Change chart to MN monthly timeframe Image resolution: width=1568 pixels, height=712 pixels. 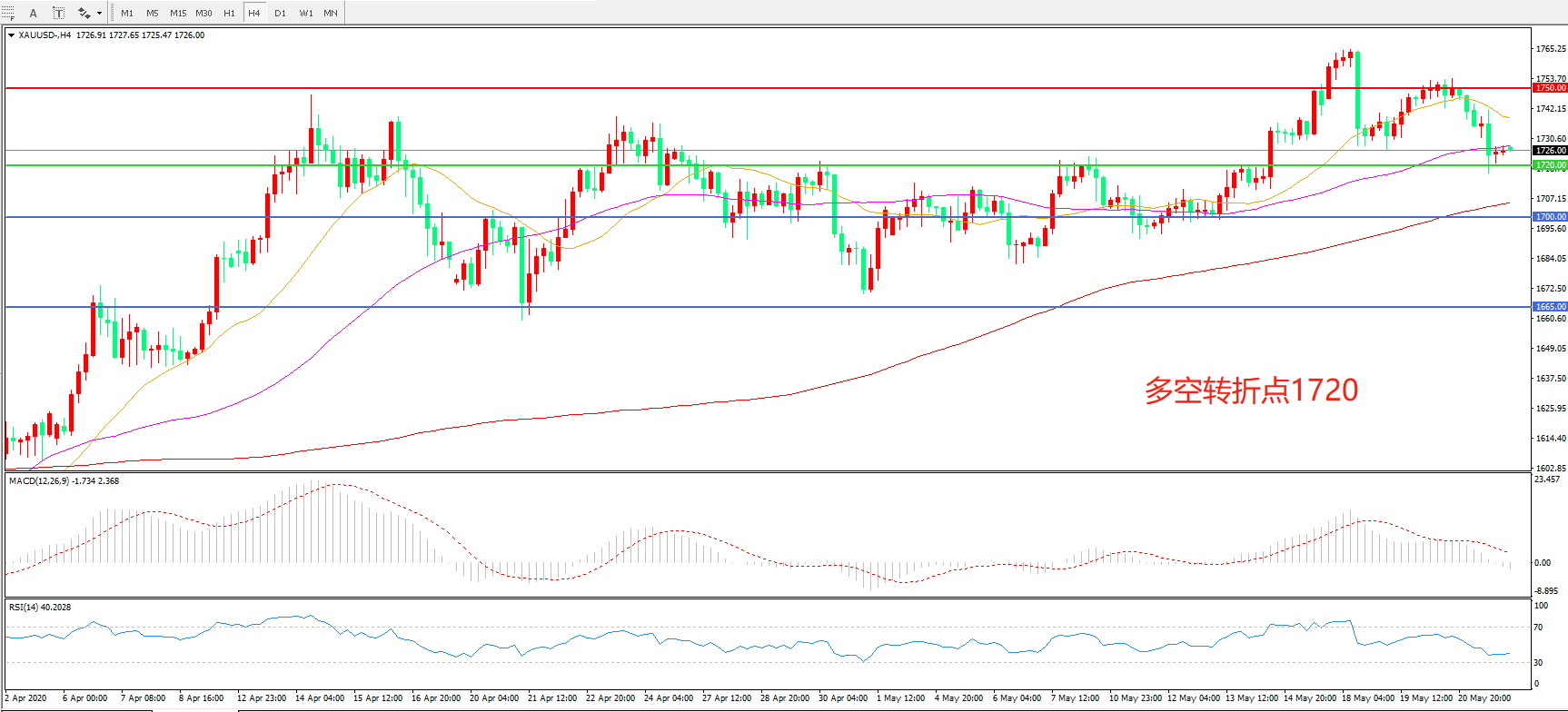[331, 13]
